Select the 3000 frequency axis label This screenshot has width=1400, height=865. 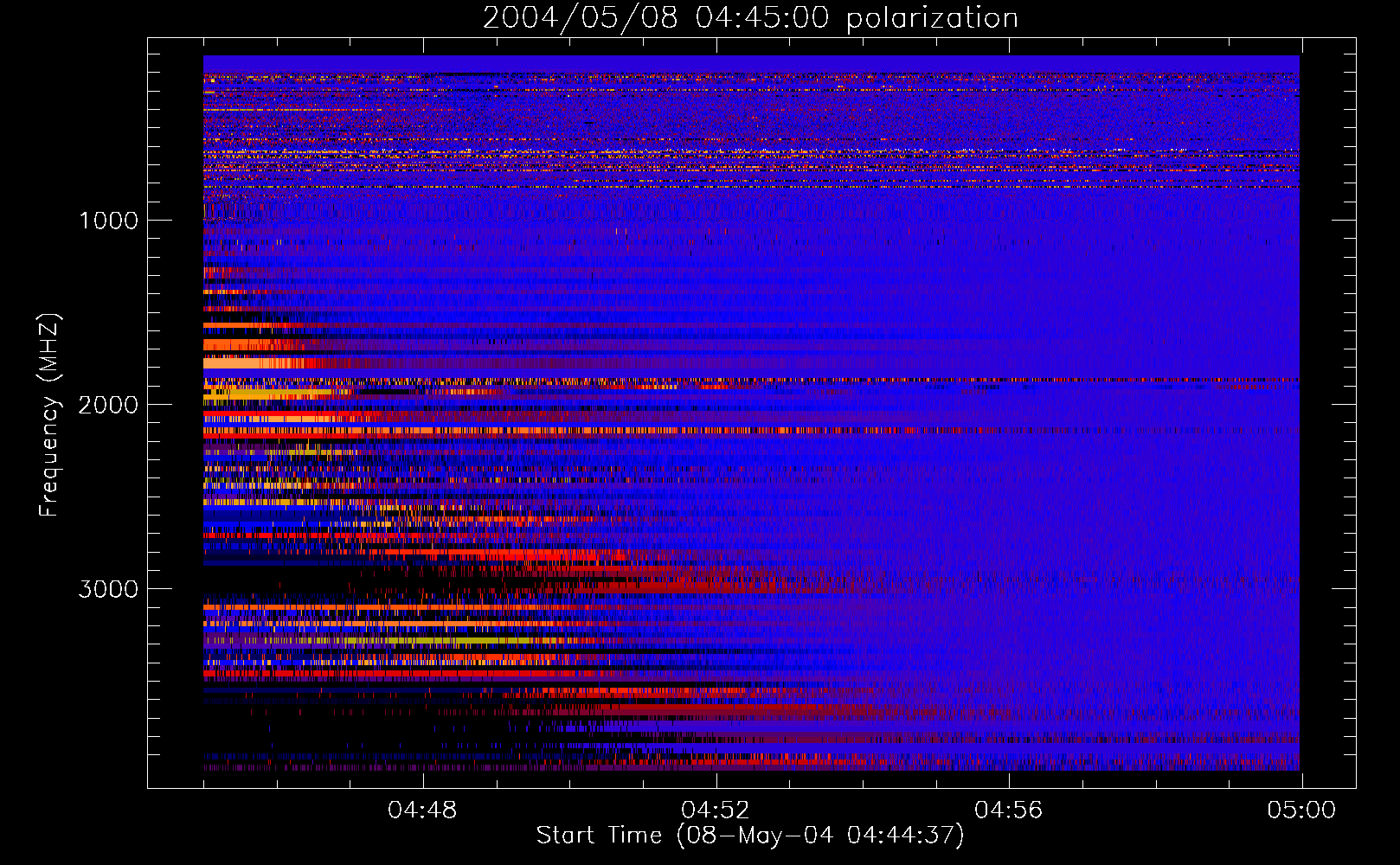108,589
